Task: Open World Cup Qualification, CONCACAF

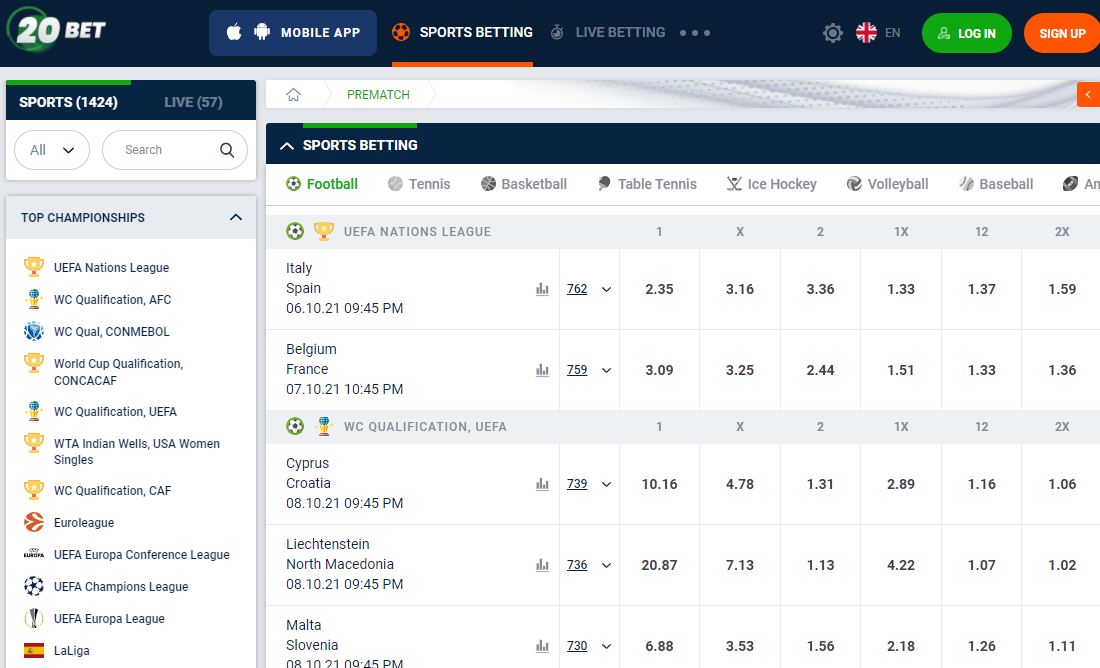Action: pos(119,372)
